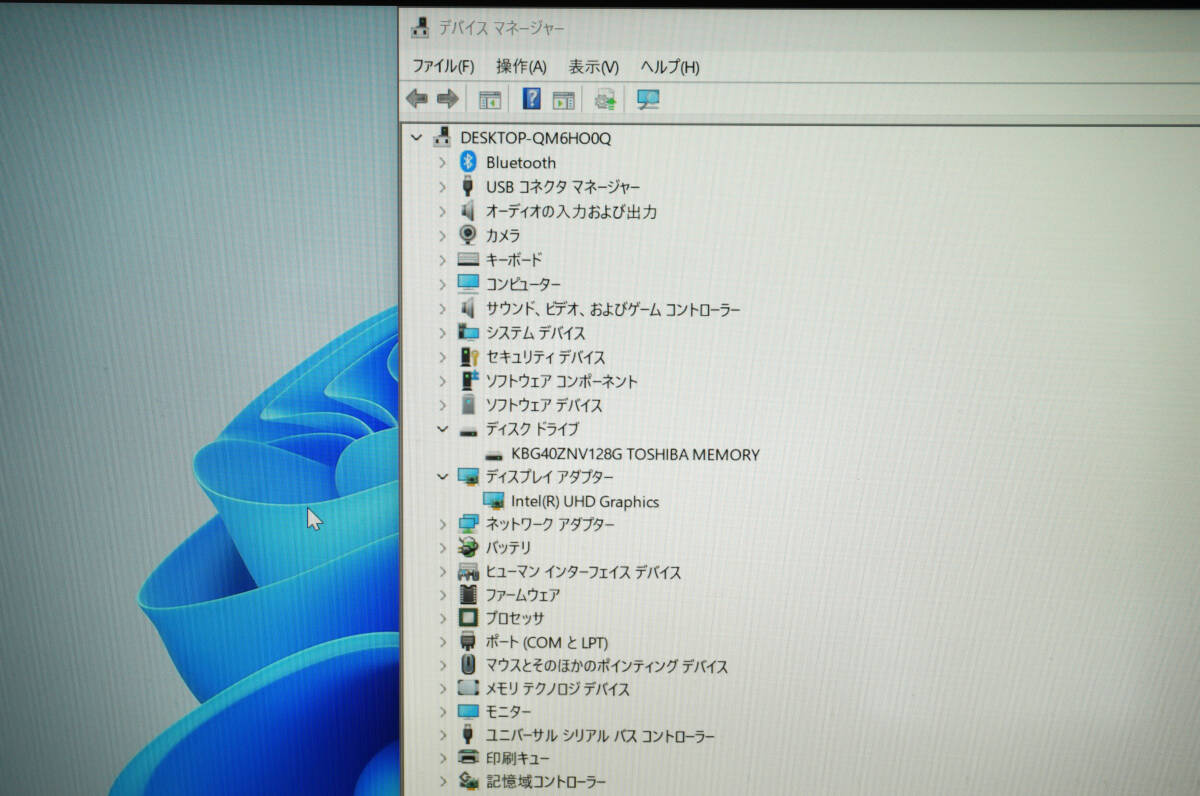Select the モニター category label

[508, 712]
